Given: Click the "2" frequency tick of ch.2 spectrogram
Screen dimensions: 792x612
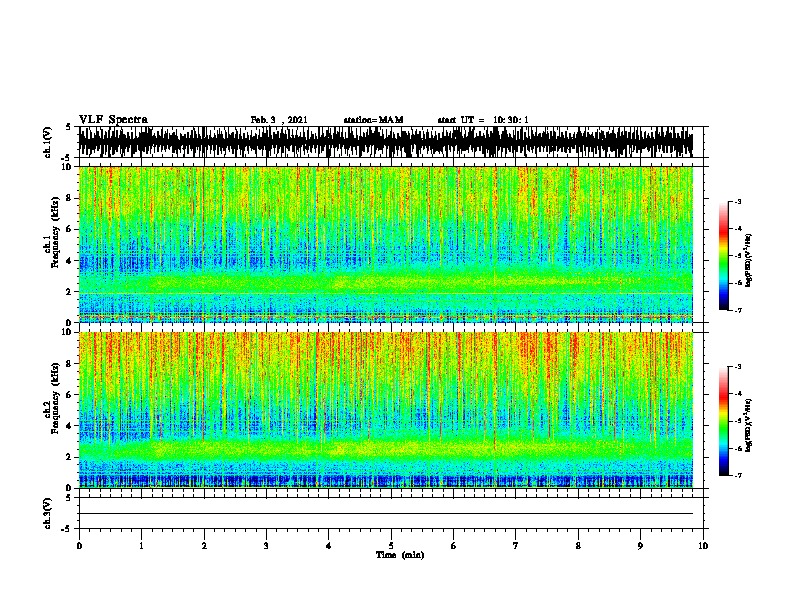Looking at the screenshot, I should 70,457.
